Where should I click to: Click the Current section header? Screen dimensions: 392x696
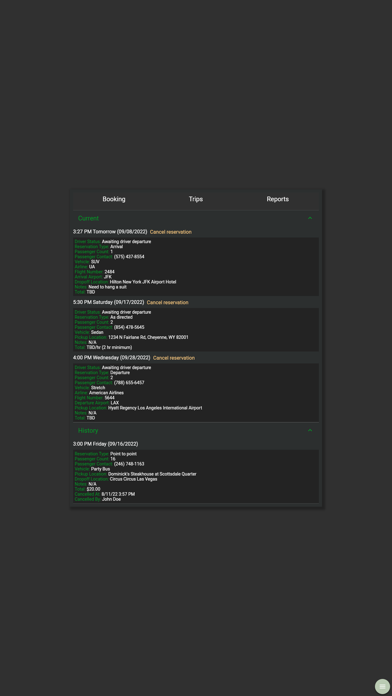[196, 218]
